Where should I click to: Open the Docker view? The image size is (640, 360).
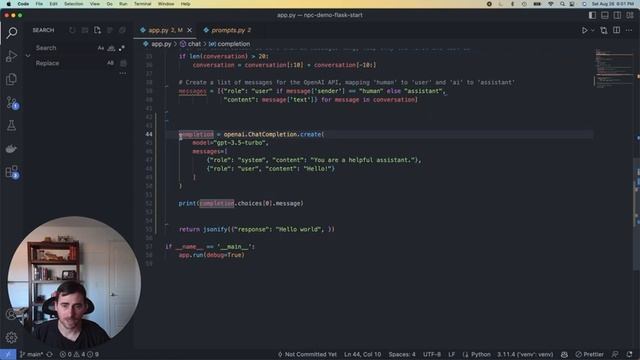pos(11,149)
